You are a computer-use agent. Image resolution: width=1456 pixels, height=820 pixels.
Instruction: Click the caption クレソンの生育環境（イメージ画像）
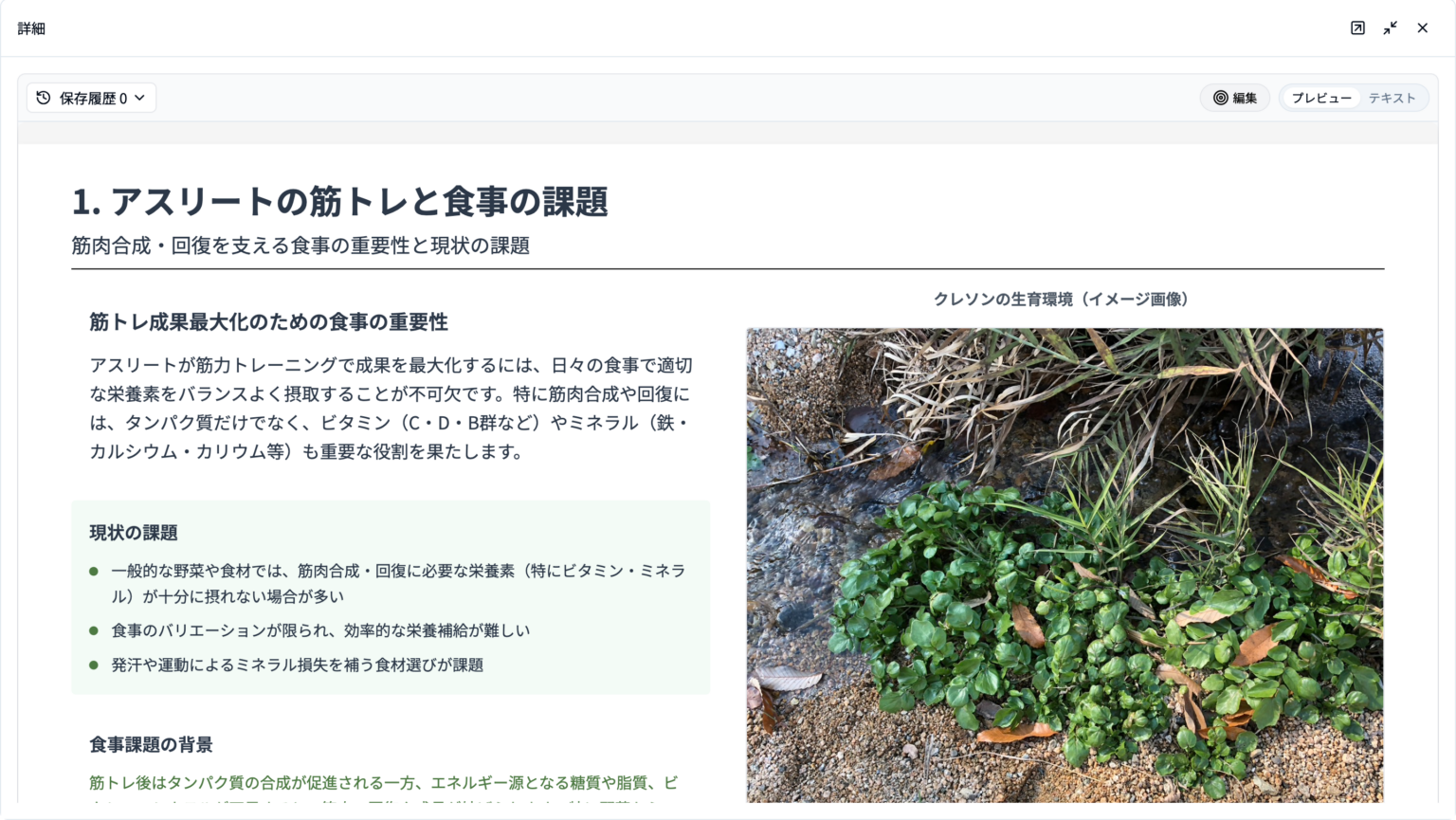[1062, 300]
